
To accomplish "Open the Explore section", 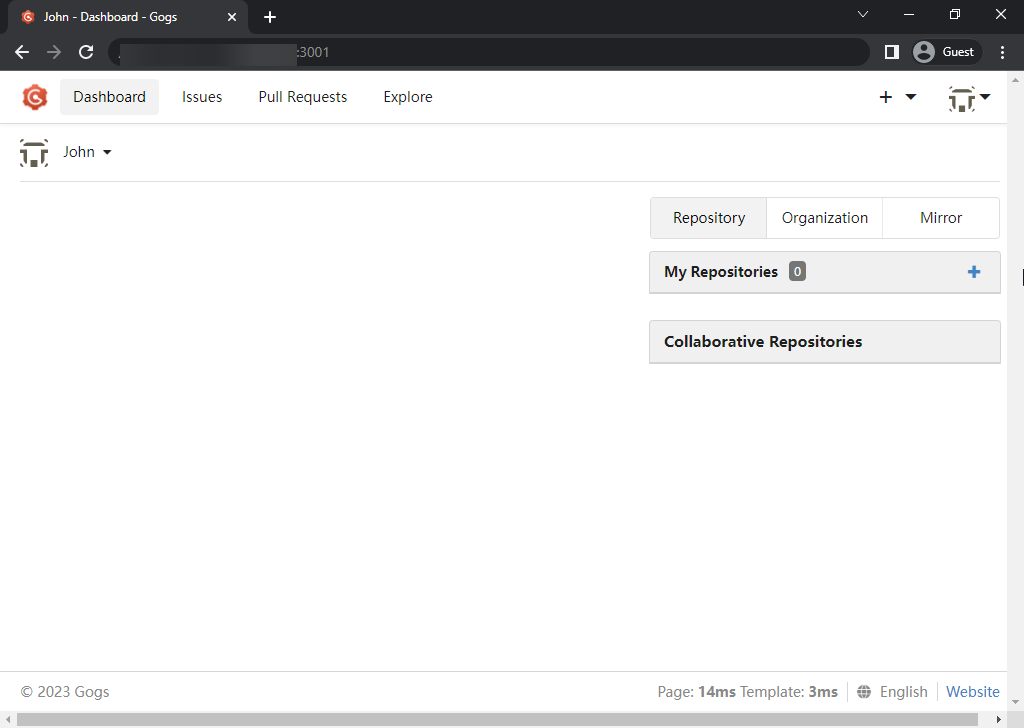I will click(407, 97).
